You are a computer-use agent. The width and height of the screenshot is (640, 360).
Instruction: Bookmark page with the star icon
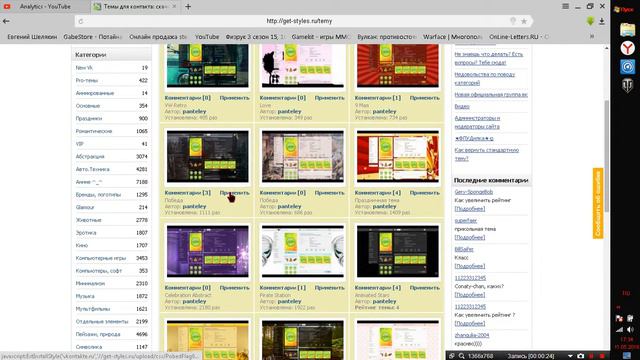point(524,21)
